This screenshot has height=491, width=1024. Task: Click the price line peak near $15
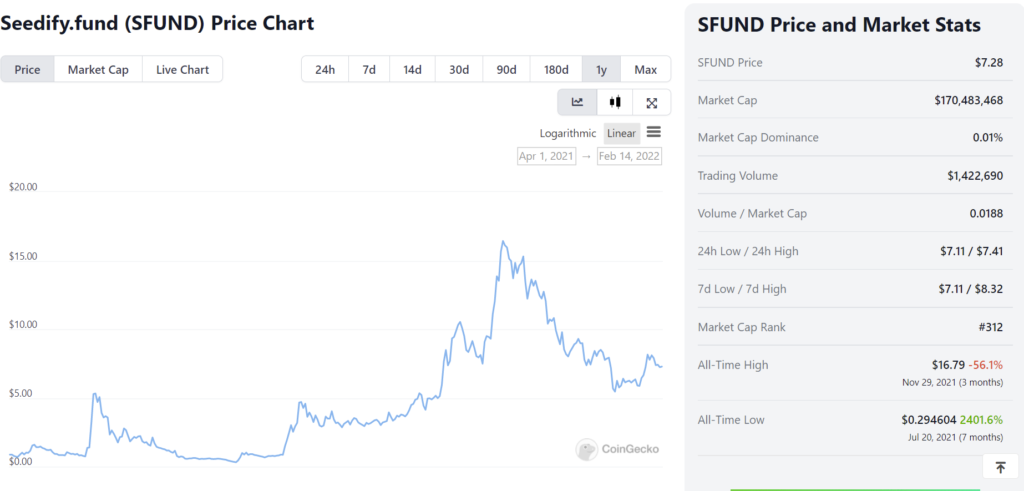tap(503, 242)
